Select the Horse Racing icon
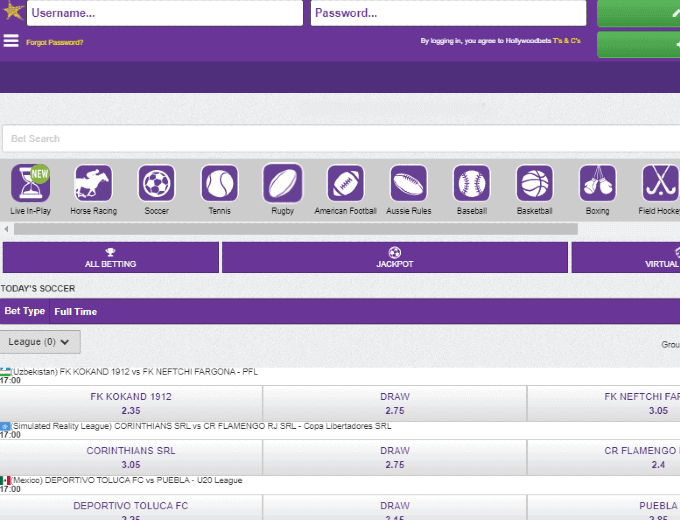680x520 pixels. tap(93, 183)
